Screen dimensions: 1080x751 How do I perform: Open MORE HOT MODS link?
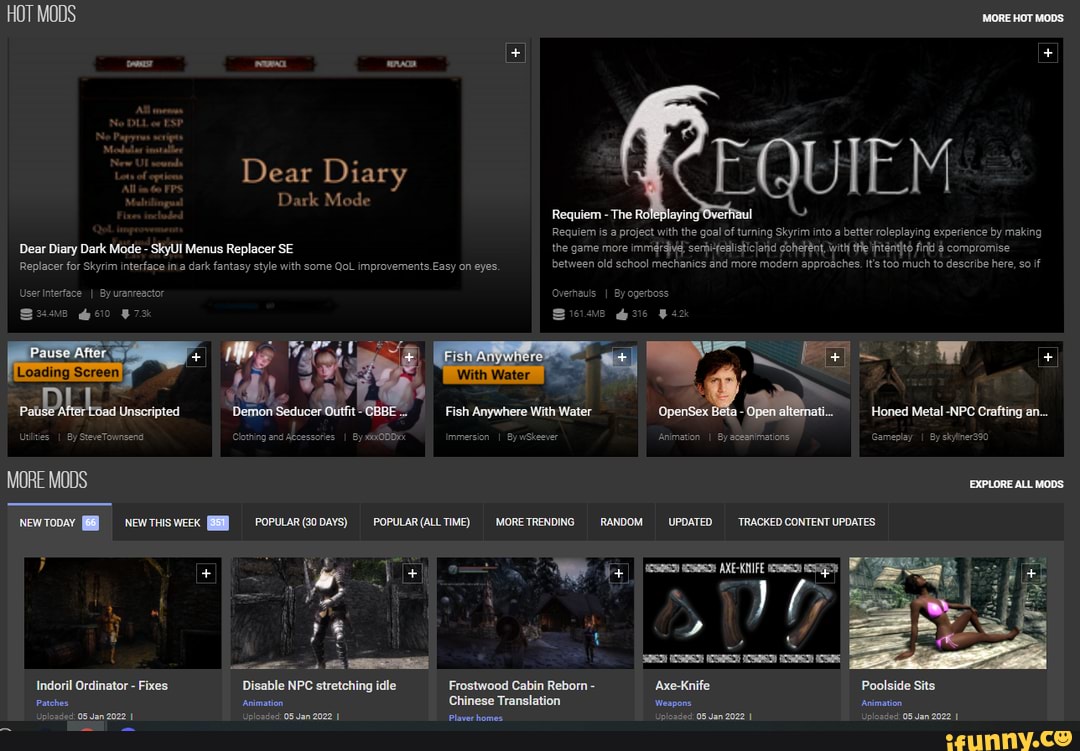pyautogui.click(x=1023, y=17)
